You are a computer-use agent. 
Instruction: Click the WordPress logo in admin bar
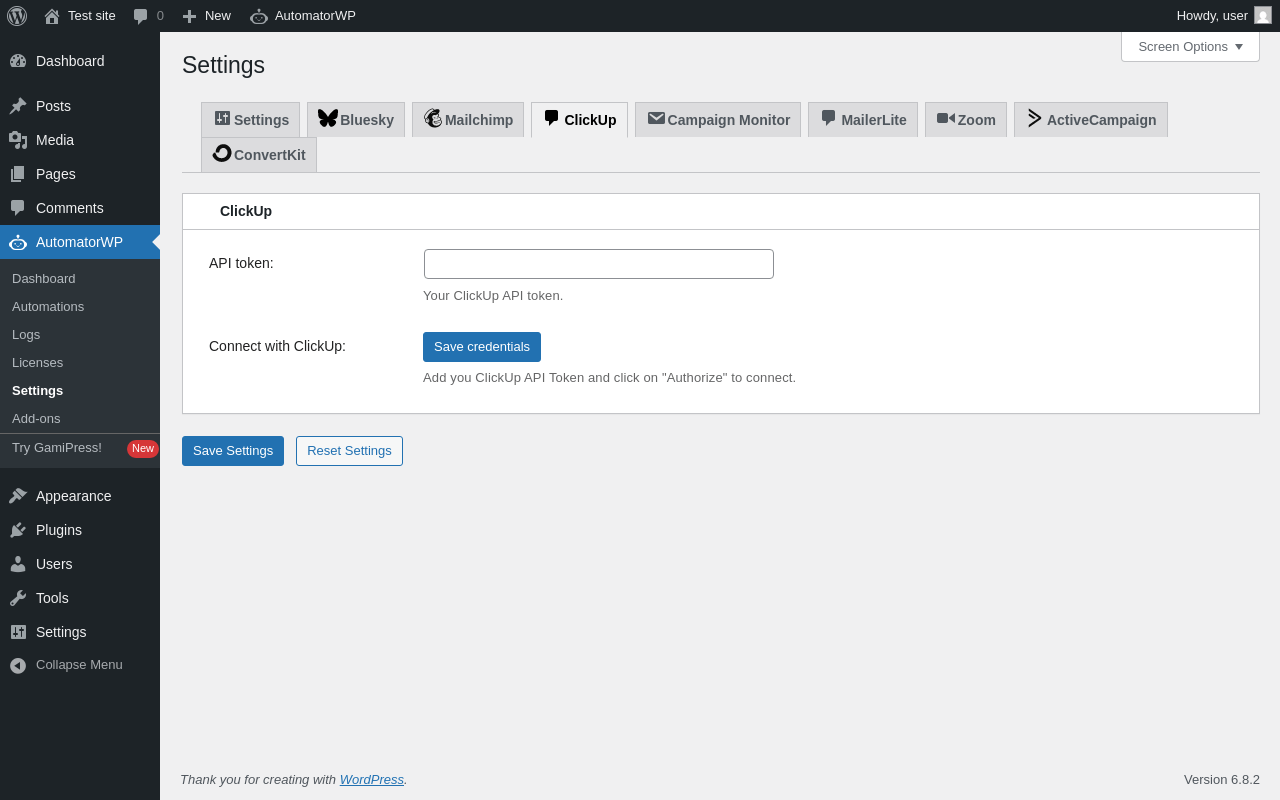coord(17,16)
